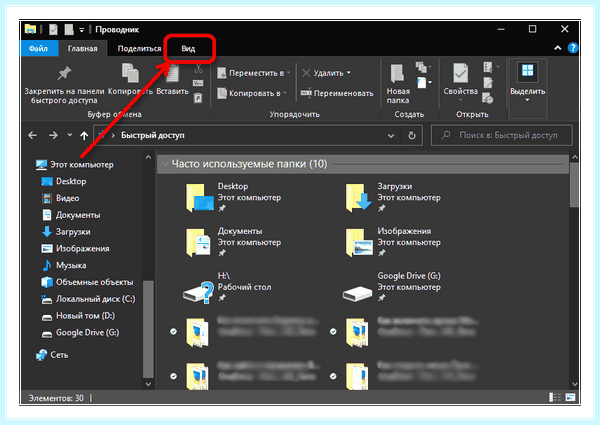Viewport: 600px width, 425px height.
Task: Click the Переименовать button
Action: tap(337, 93)
